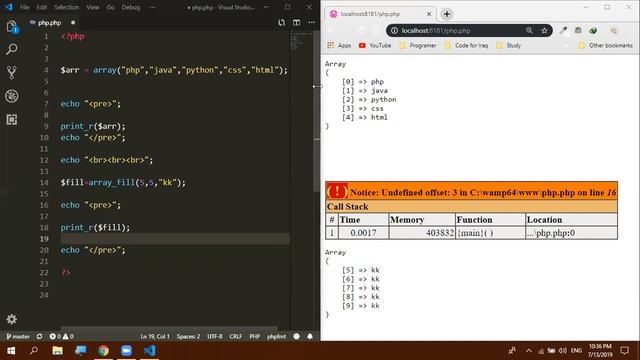Click the VS Code editor vertical scrollbar

(317, 110)
